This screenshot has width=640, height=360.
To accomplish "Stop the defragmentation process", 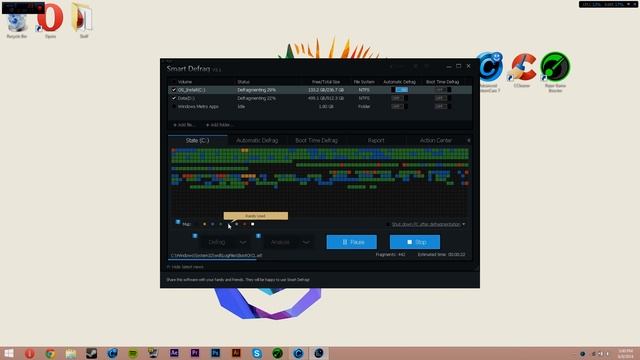I will point(415,242).
